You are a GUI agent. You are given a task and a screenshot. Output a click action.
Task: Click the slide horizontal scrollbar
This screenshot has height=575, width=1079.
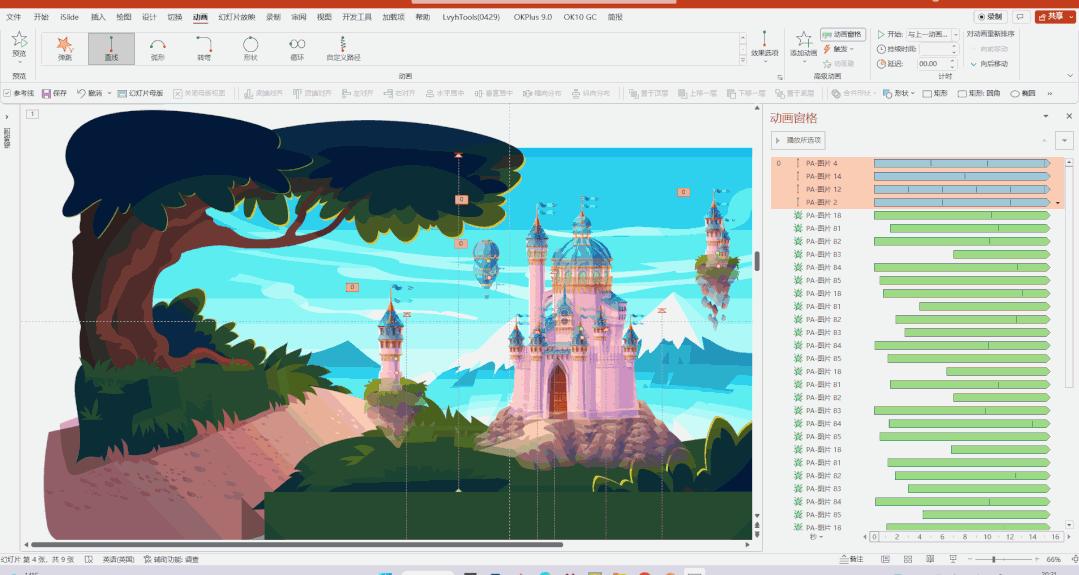[x=298, y=545]
